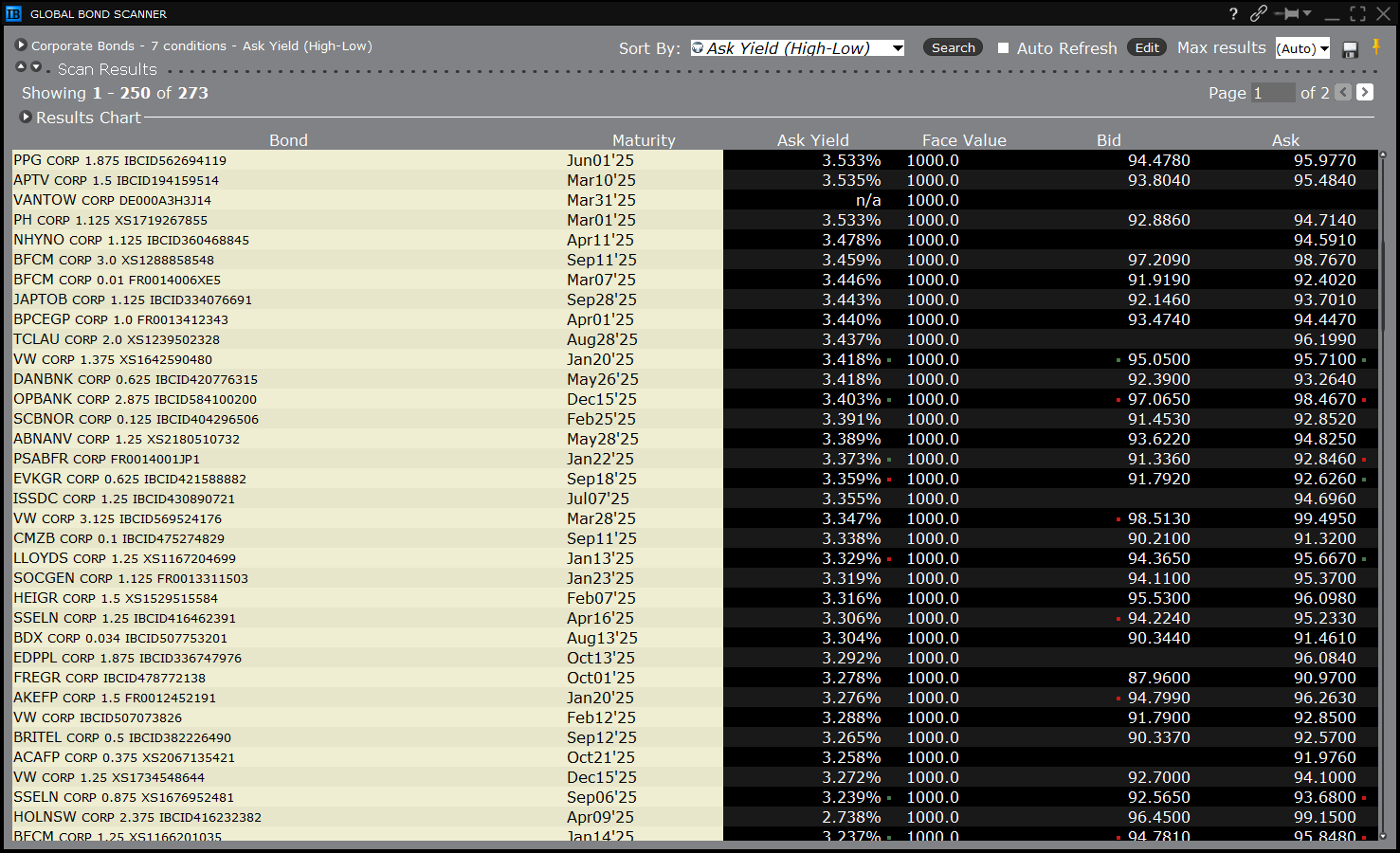The width and height of the screenshot is (1400, 853).
Task: Select the APTV CORP 1.5 bond row
Action: point(695,180)
